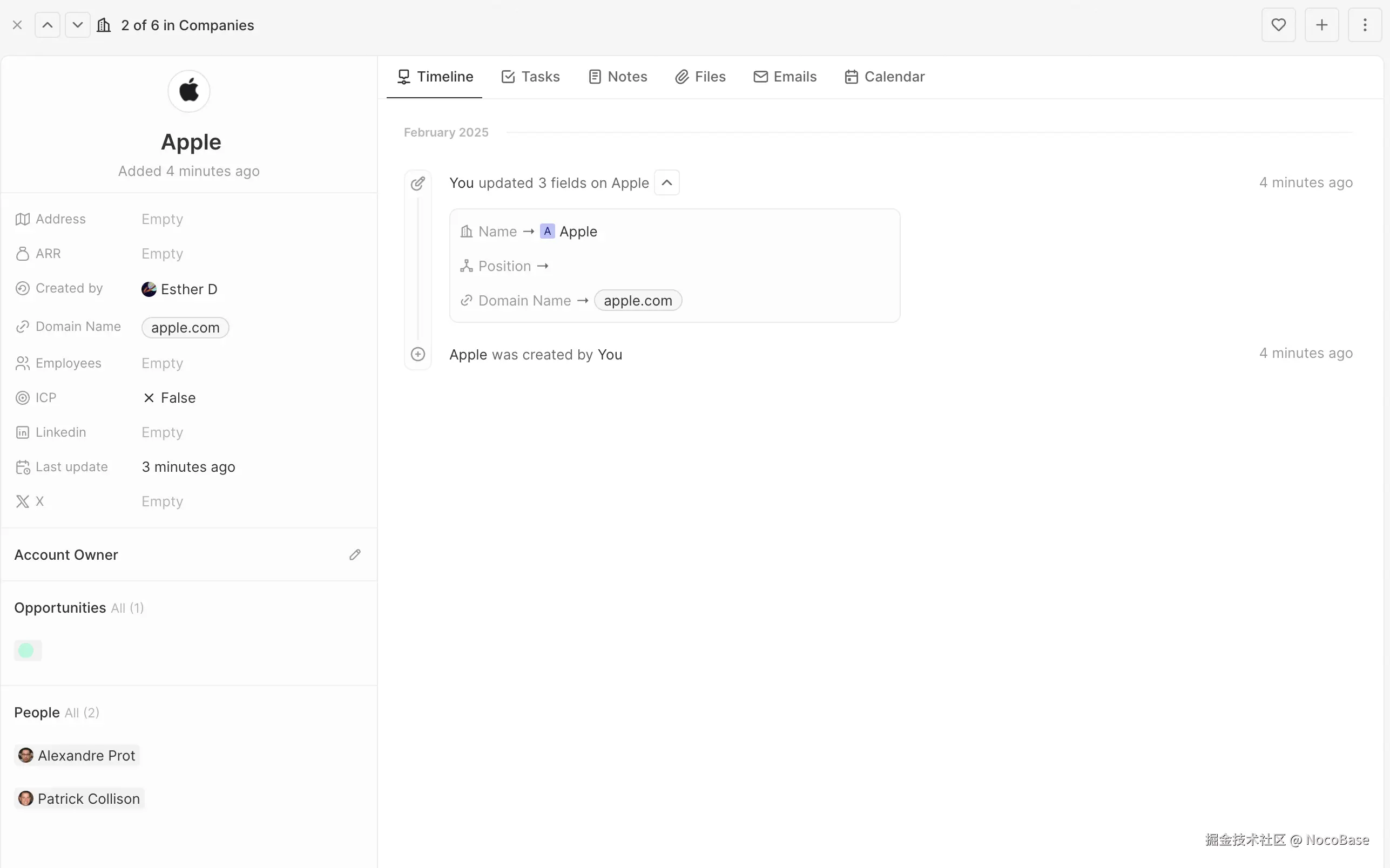Click the Apple company title
Viewport: 1390px width, 868px height.
[191, 142]
